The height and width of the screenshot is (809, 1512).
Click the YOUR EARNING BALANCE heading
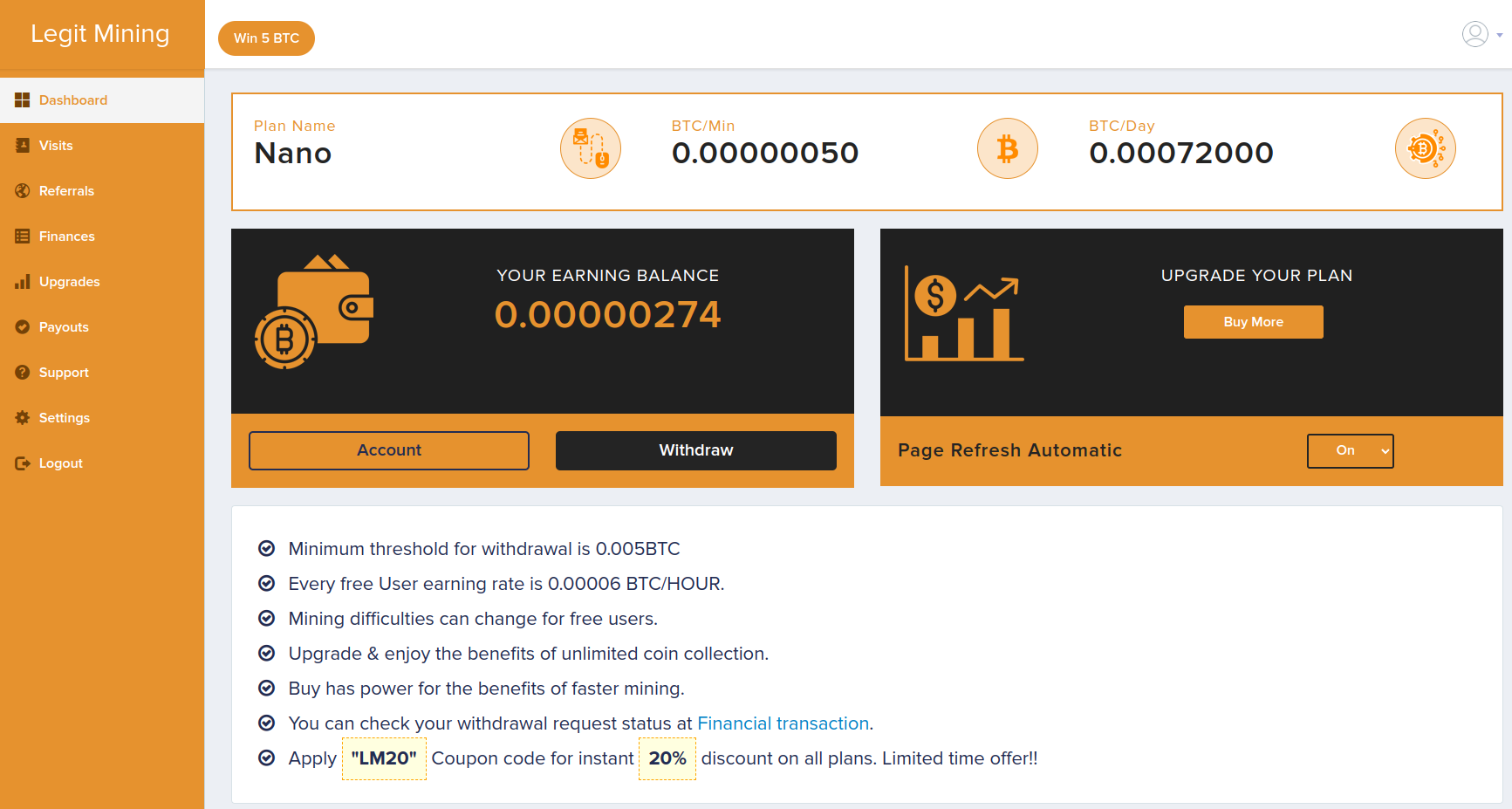pyautogui.click(x=608, y=276)
